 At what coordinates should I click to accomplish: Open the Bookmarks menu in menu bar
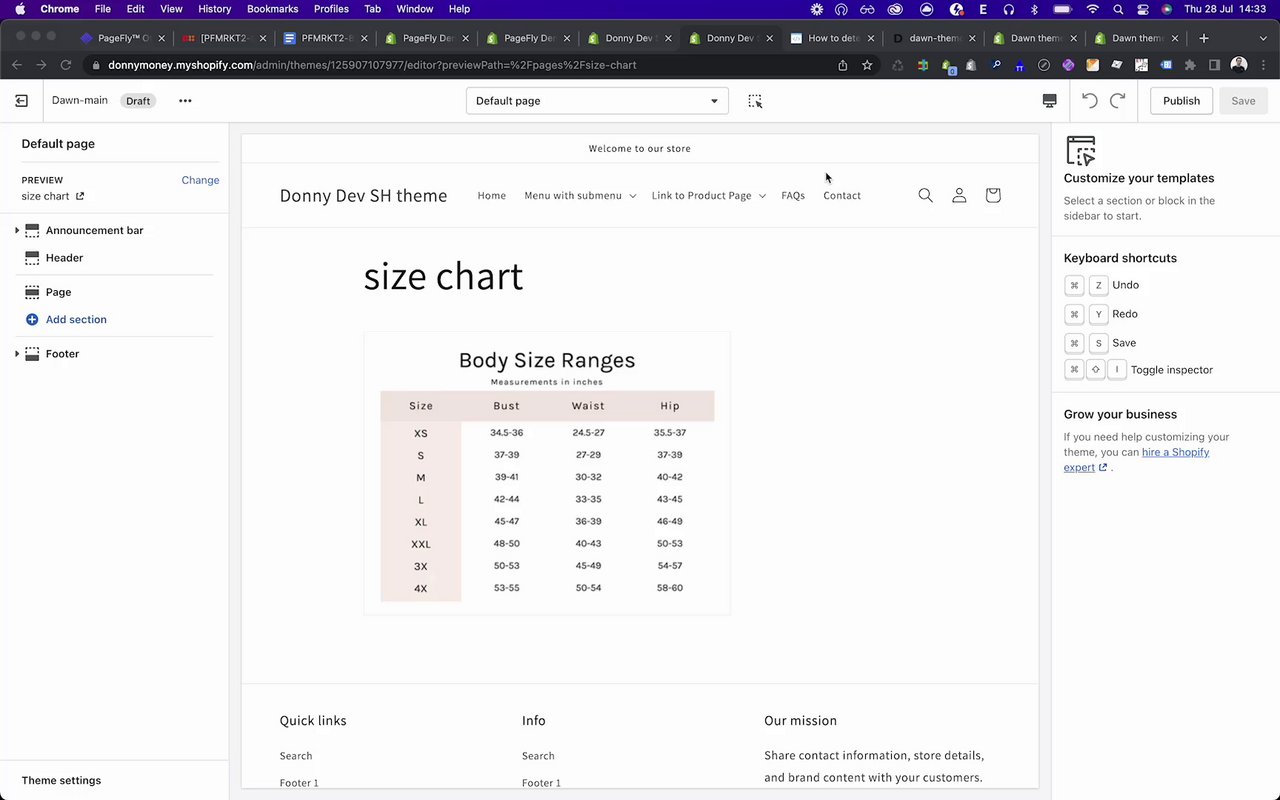tap(272, 9)
